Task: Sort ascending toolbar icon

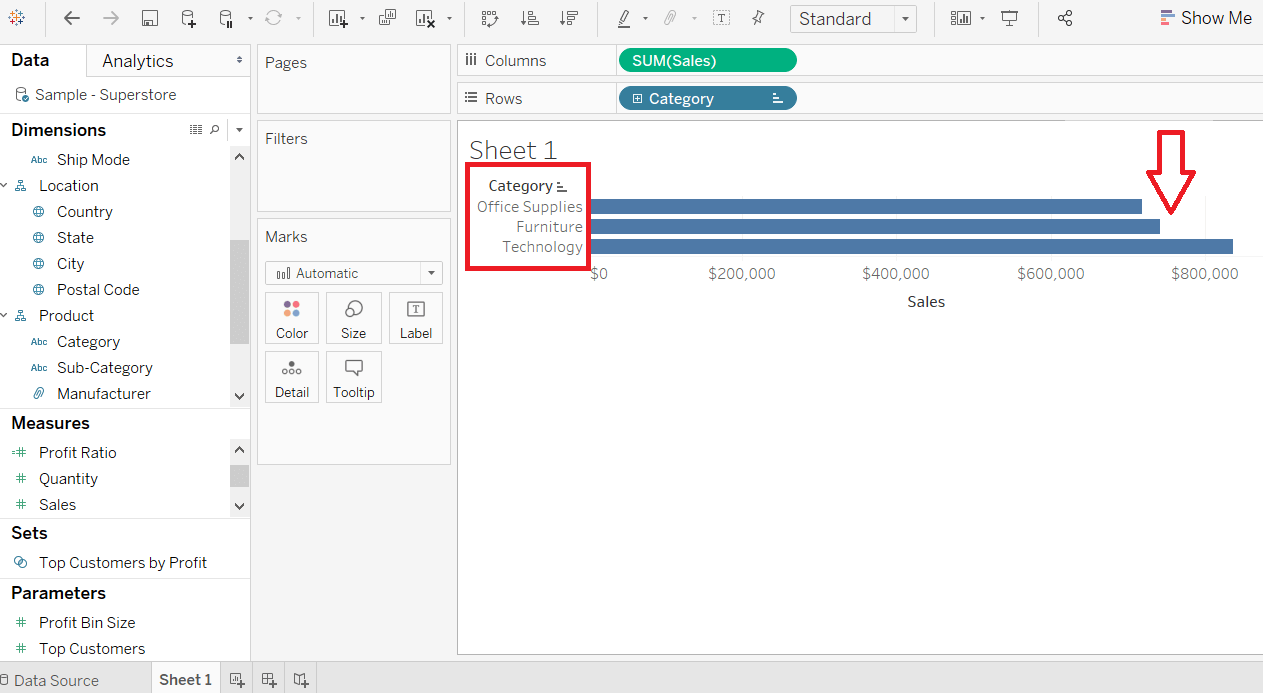Action: [530, 18]
